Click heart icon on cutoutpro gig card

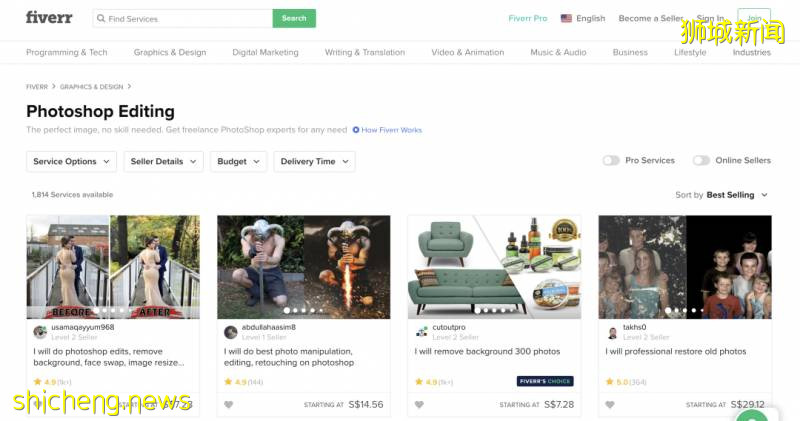419,405
